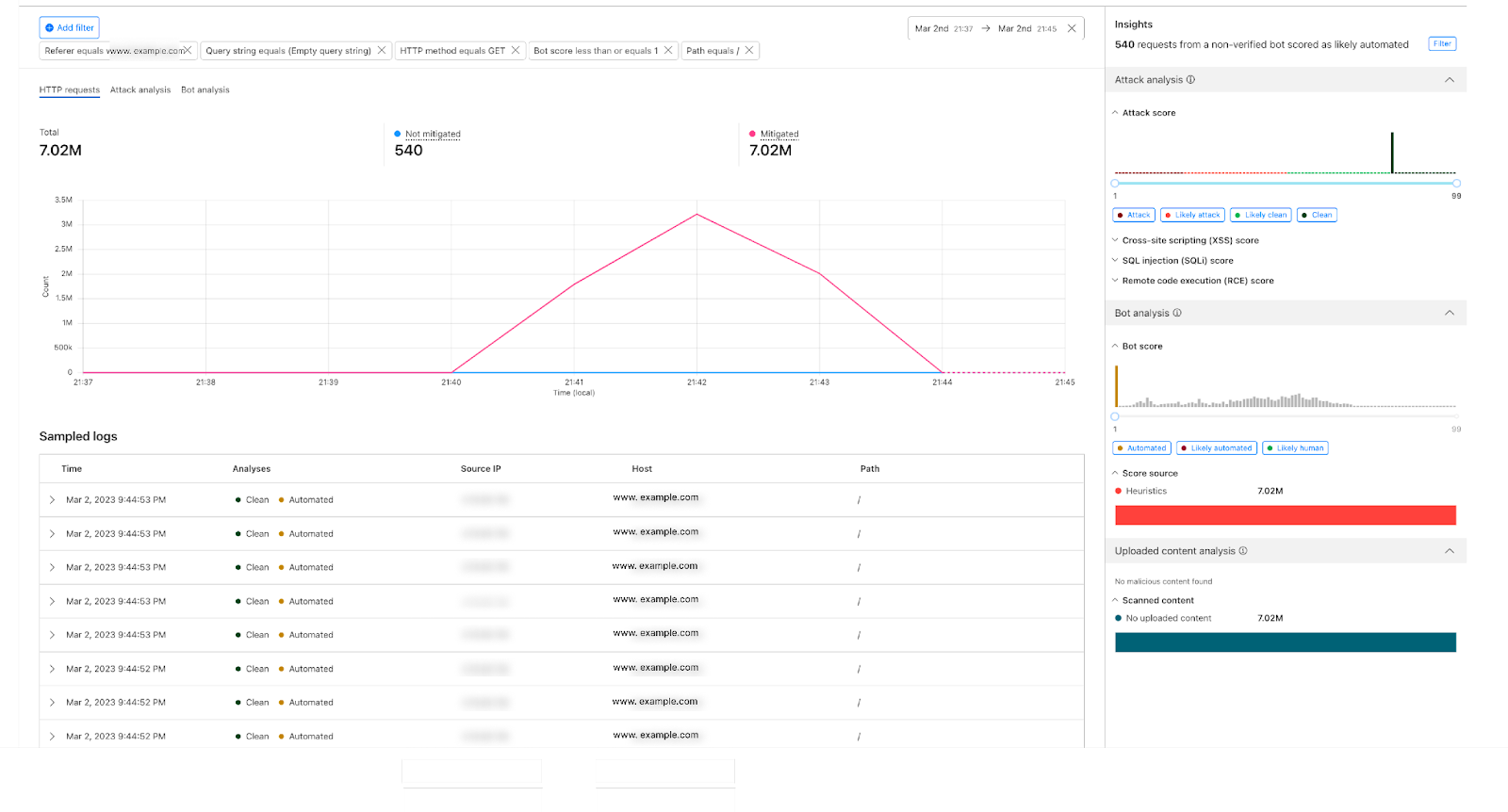Select the left Attack score slider handle

[1115, 184]
